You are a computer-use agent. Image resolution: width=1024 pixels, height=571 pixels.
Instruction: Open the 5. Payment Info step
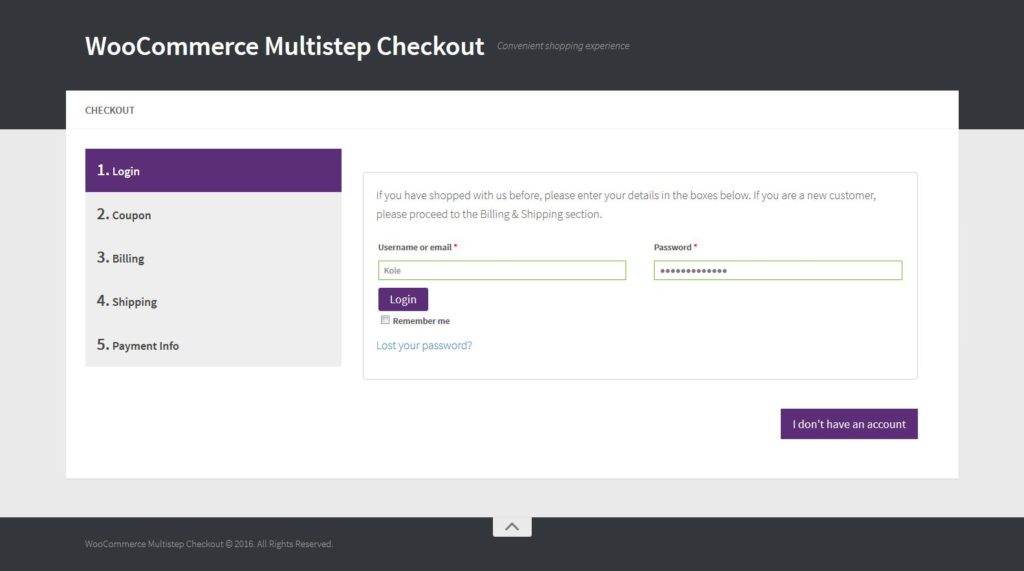point(213,345)
